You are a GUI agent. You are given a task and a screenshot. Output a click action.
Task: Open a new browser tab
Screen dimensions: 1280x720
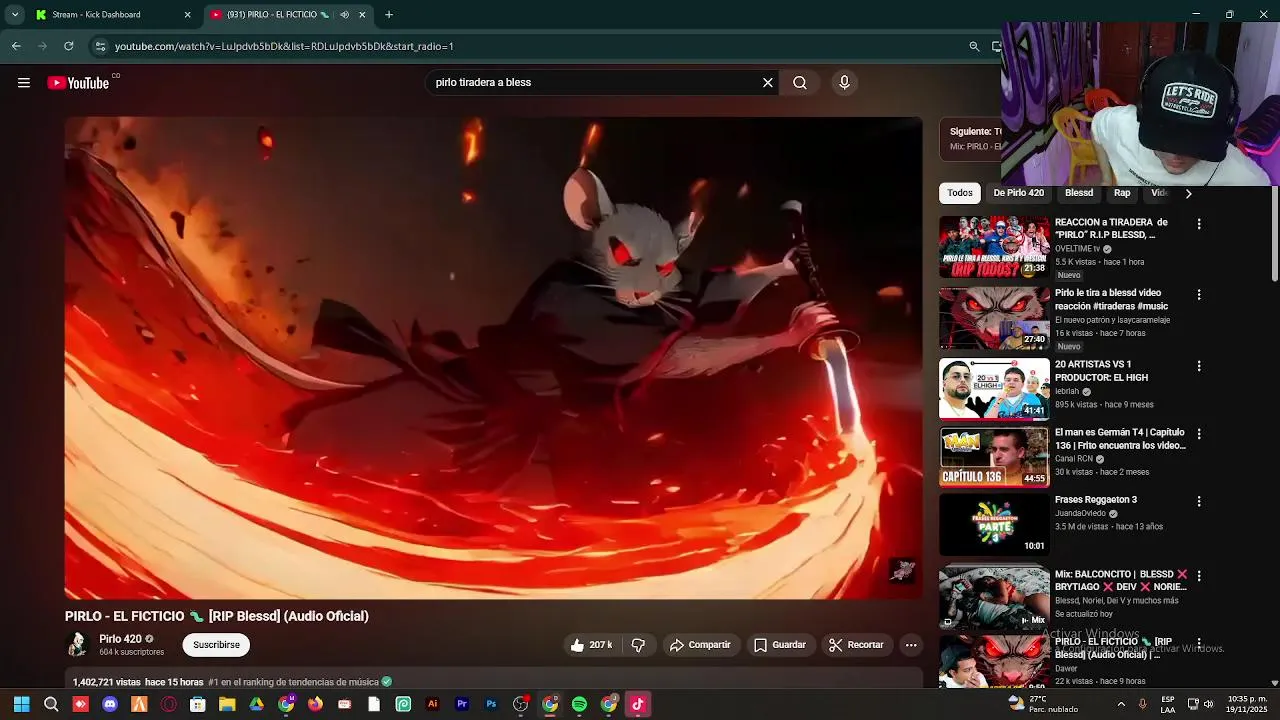pos(389,15)
